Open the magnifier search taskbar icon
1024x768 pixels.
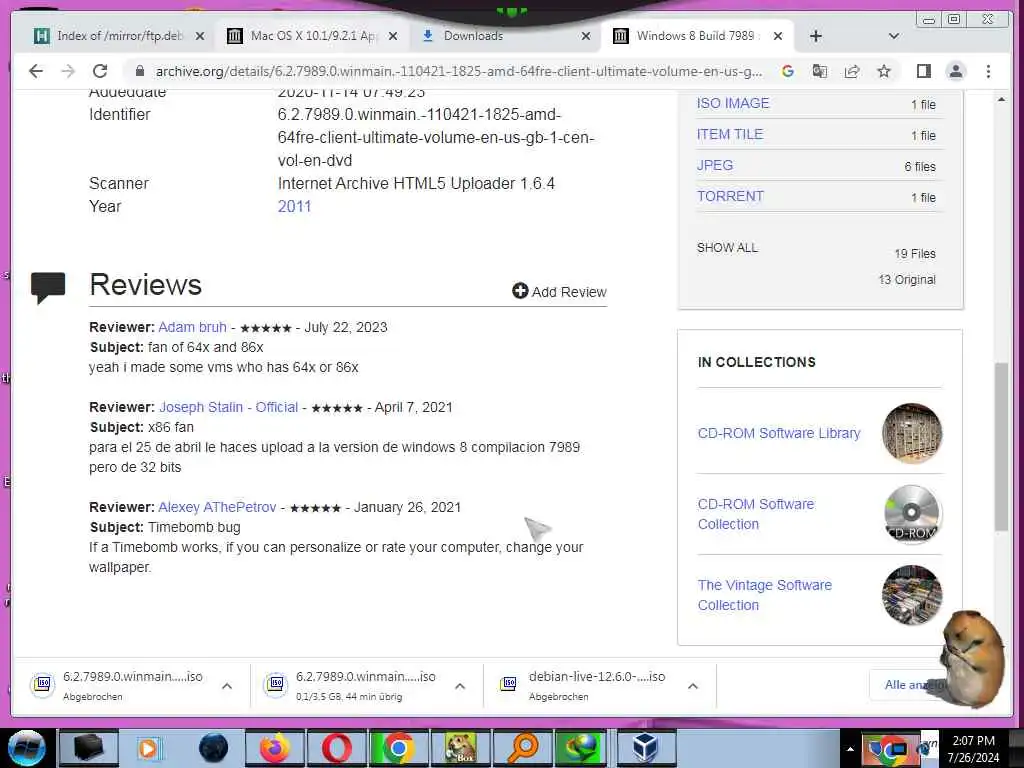522,748
